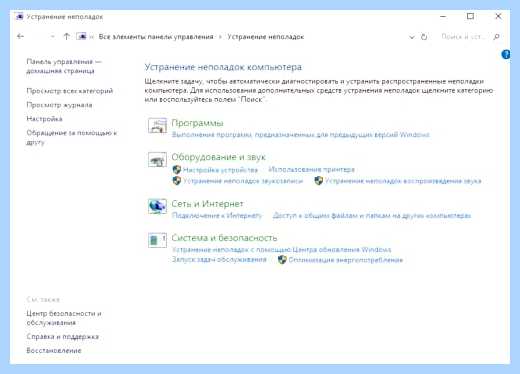The height and width of the screenshot is (374, 520).
Task: Click the up-one-level arrow
Action: coord(66,36)
